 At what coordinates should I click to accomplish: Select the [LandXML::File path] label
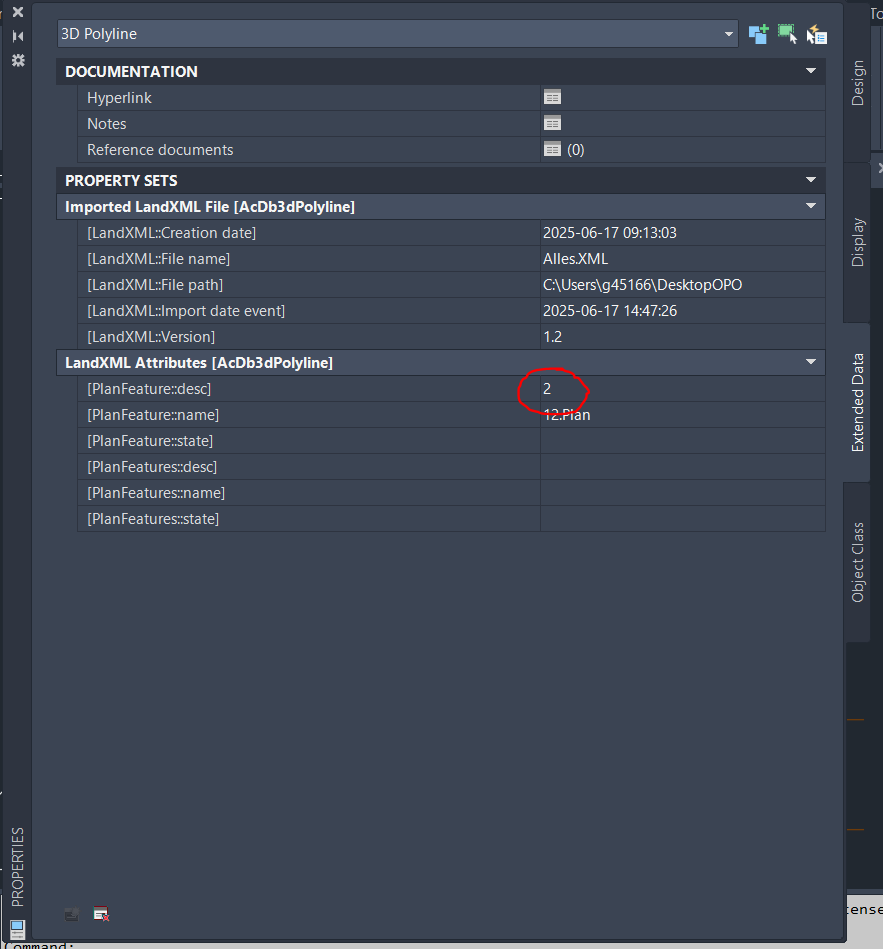[155, 285]
